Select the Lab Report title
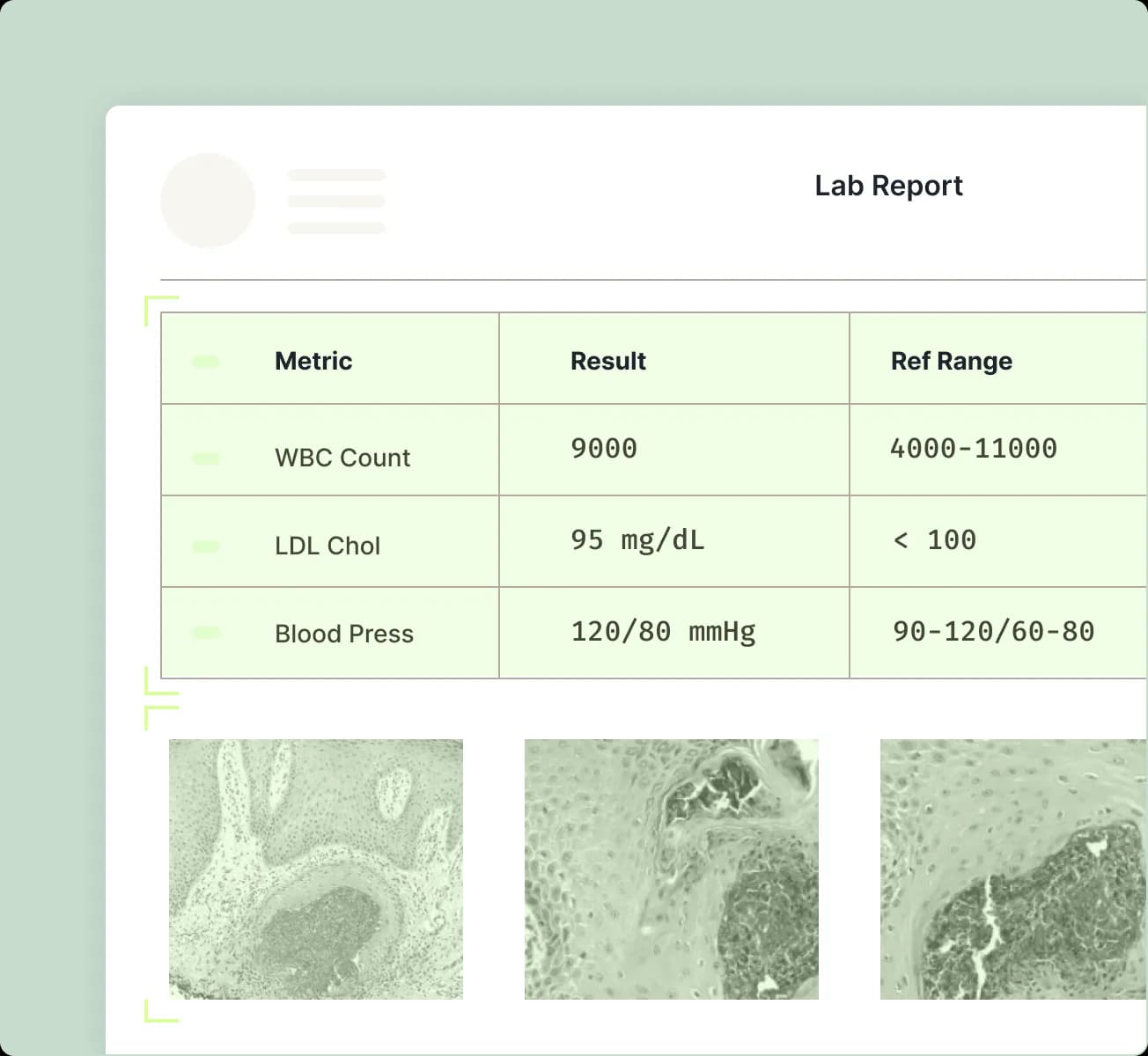Image resolution: width=1148 pixels, height=1056 pixels. tap(888, 186)
